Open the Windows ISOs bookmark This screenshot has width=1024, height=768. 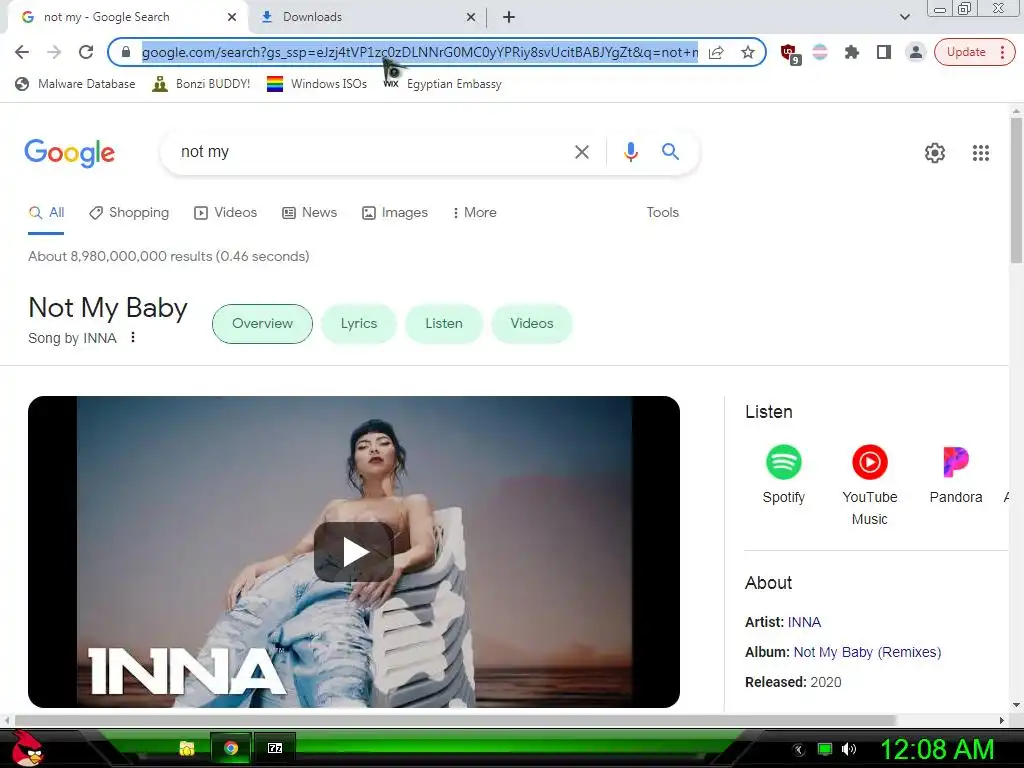click(x=317, y=84)
